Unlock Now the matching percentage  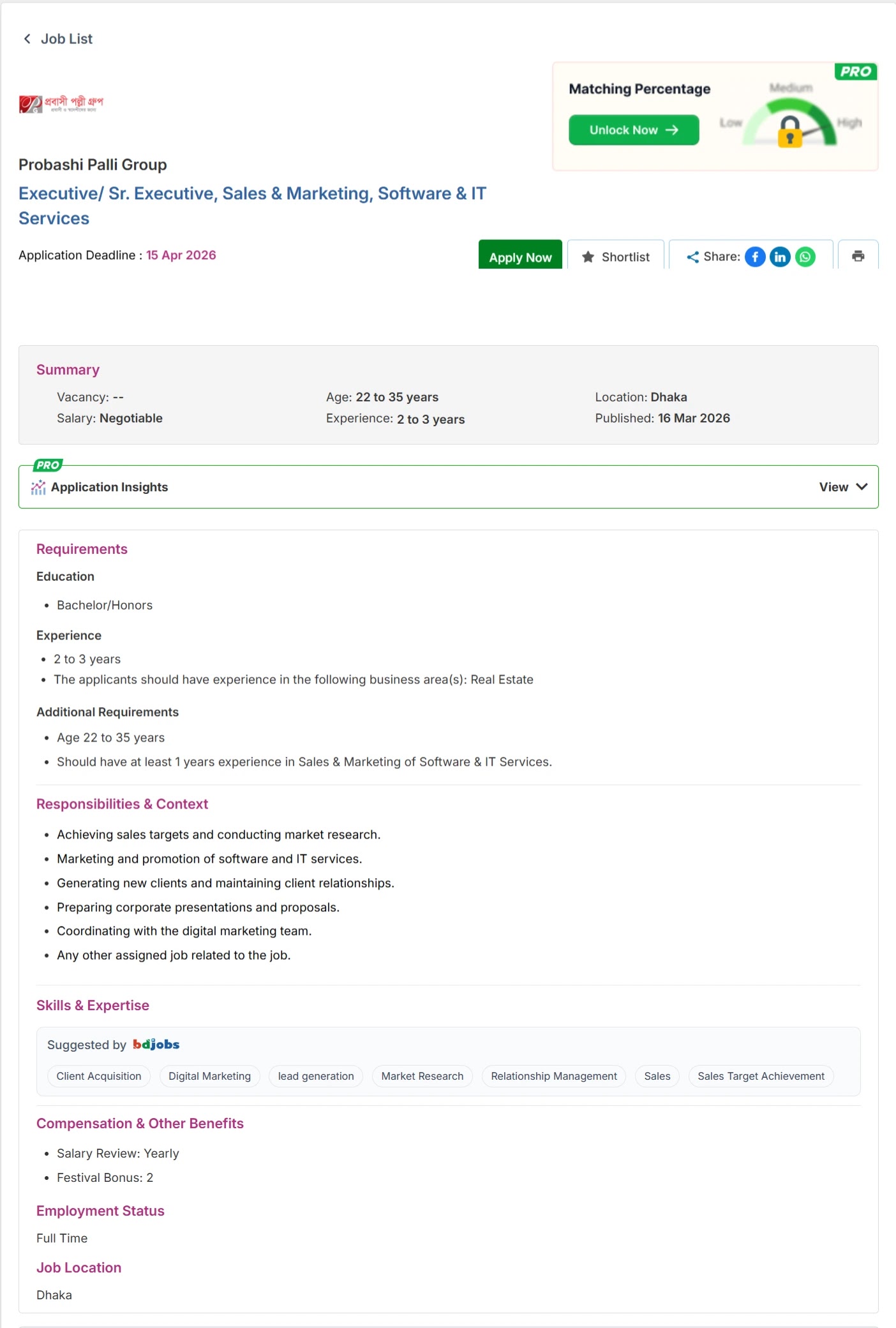634,130
